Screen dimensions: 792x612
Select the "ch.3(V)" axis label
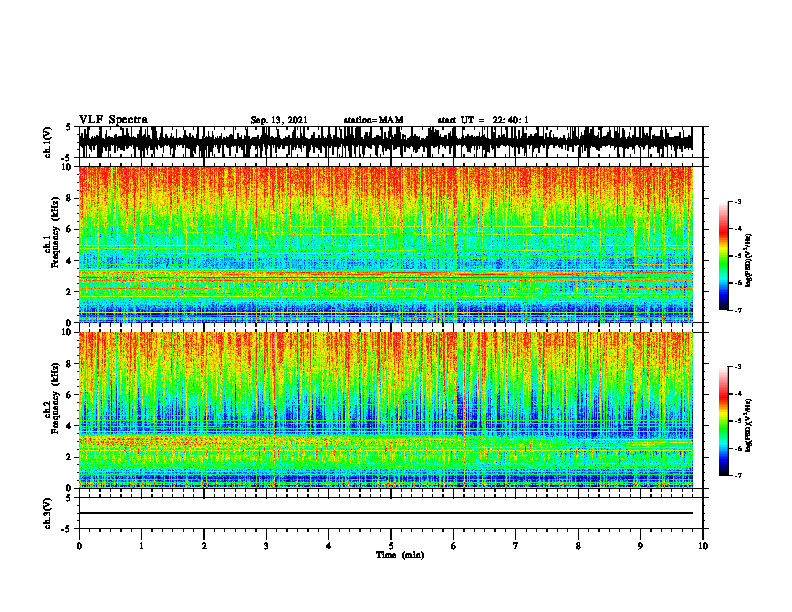point(47,513)
